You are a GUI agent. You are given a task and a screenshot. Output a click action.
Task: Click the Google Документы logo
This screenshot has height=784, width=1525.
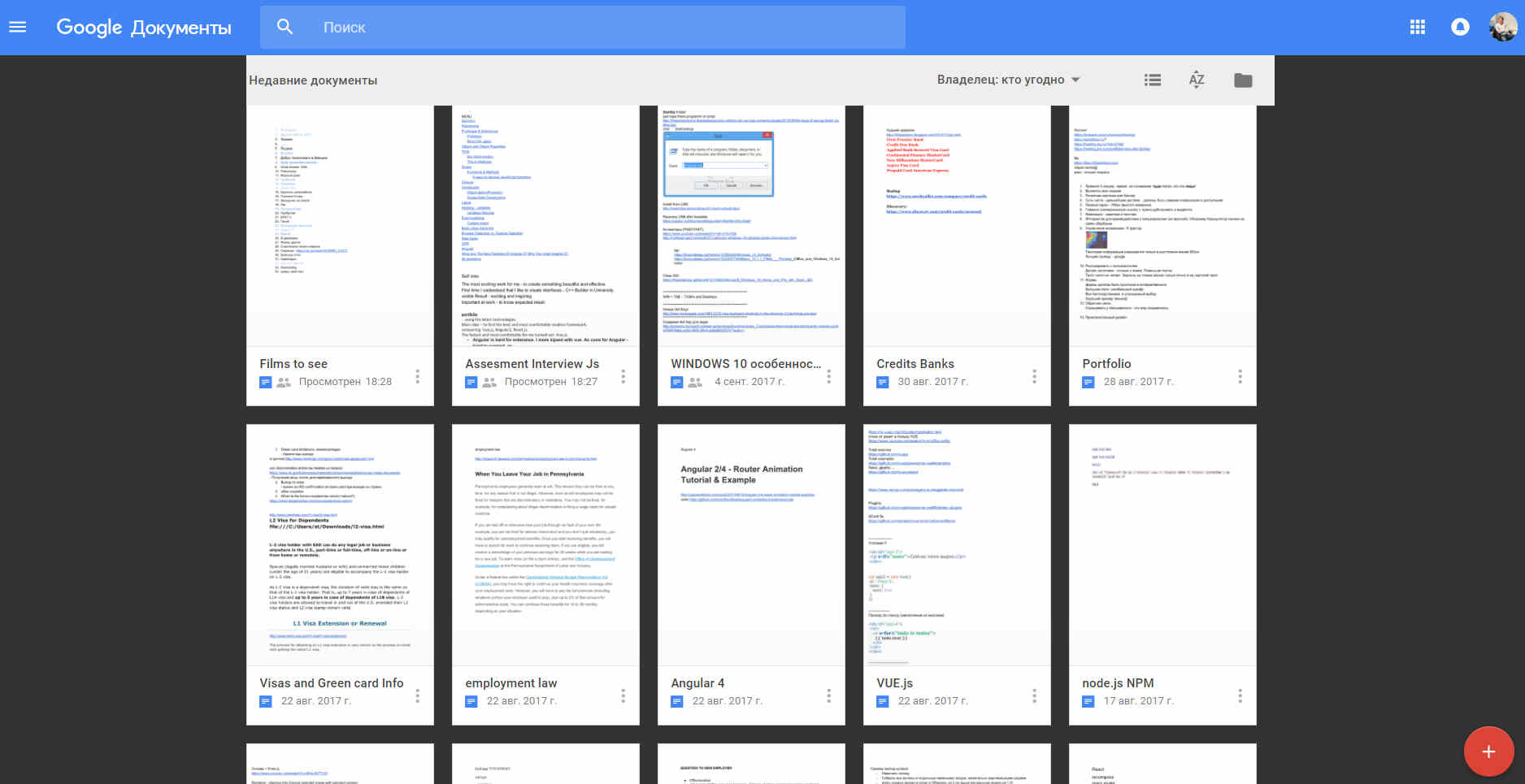pyautogui.click(x=144, y=27)
